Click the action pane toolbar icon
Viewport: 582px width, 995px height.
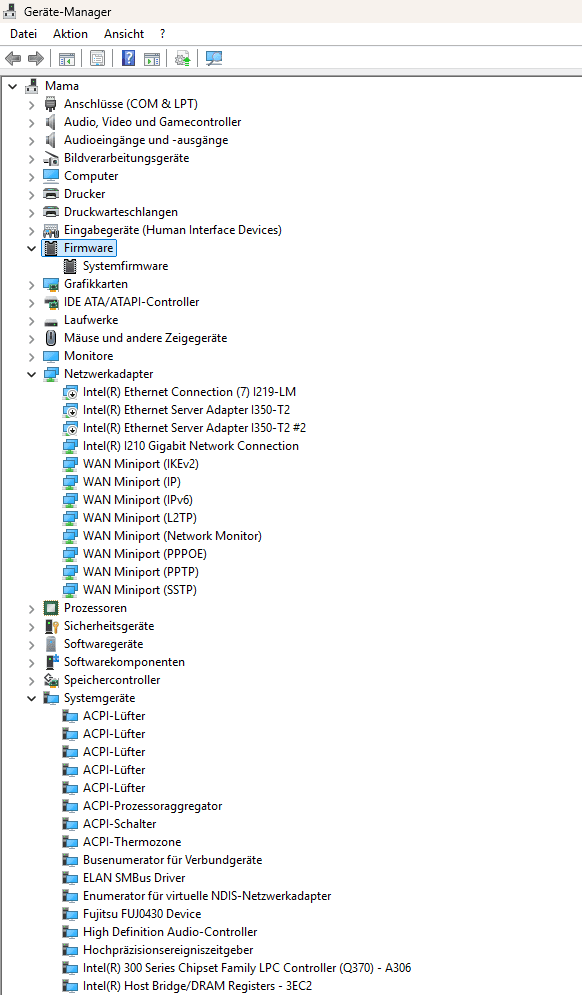[152, 59]
